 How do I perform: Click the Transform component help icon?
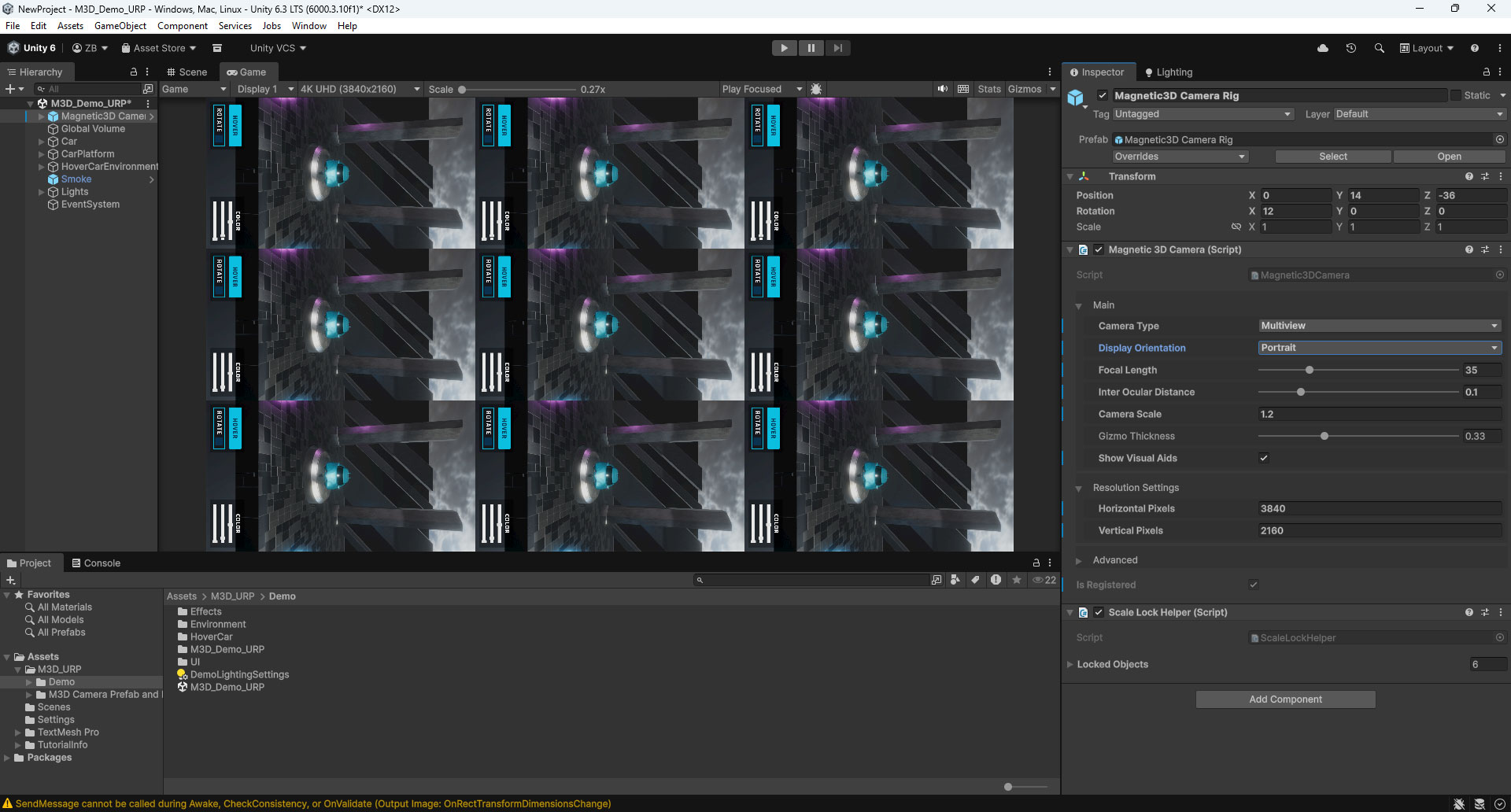coord(1469,176)
